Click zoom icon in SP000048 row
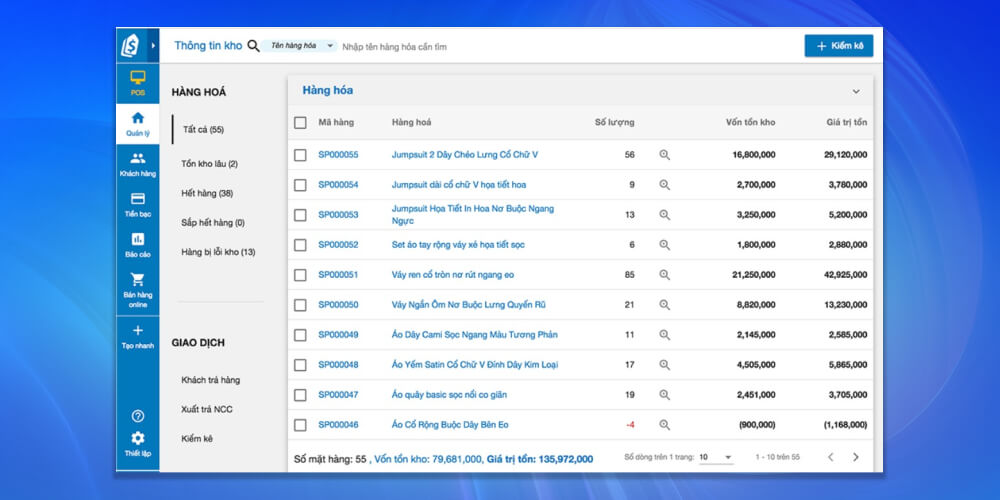 click(x=665, y=365)
